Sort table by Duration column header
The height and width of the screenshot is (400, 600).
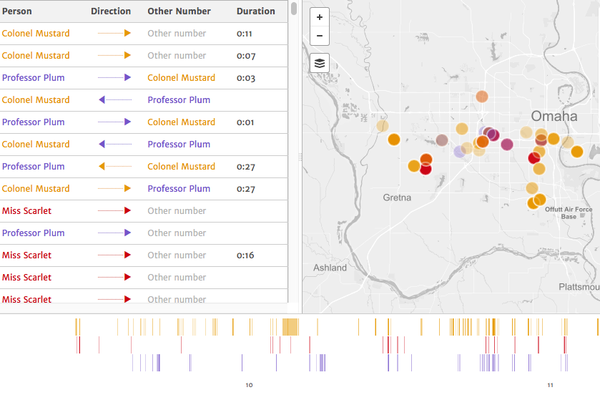click(x=256, y=11)
